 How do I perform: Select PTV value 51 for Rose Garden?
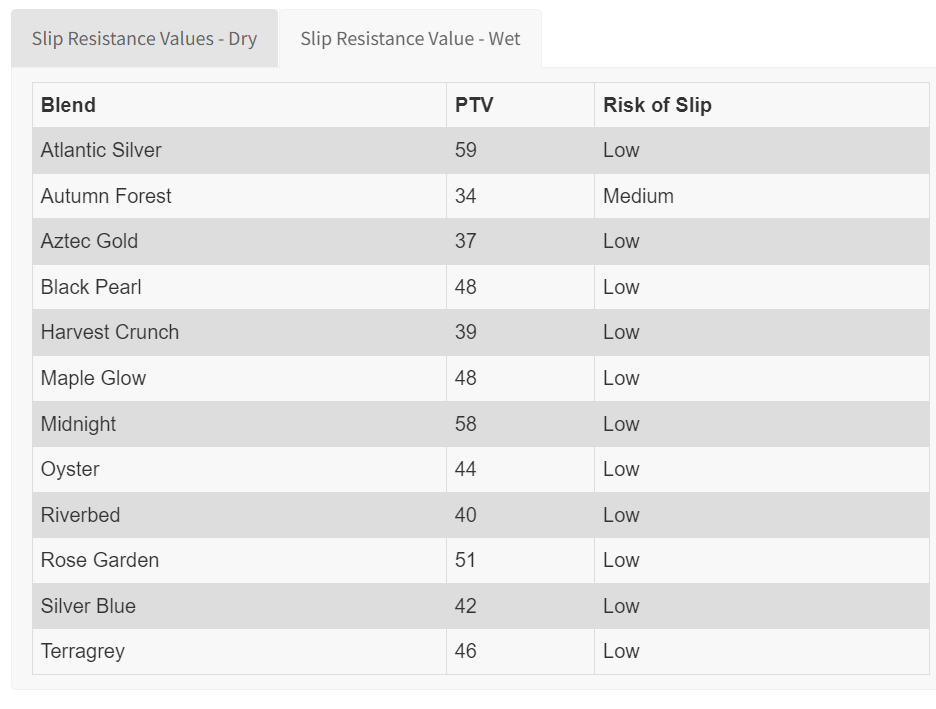tap(466, 560)
